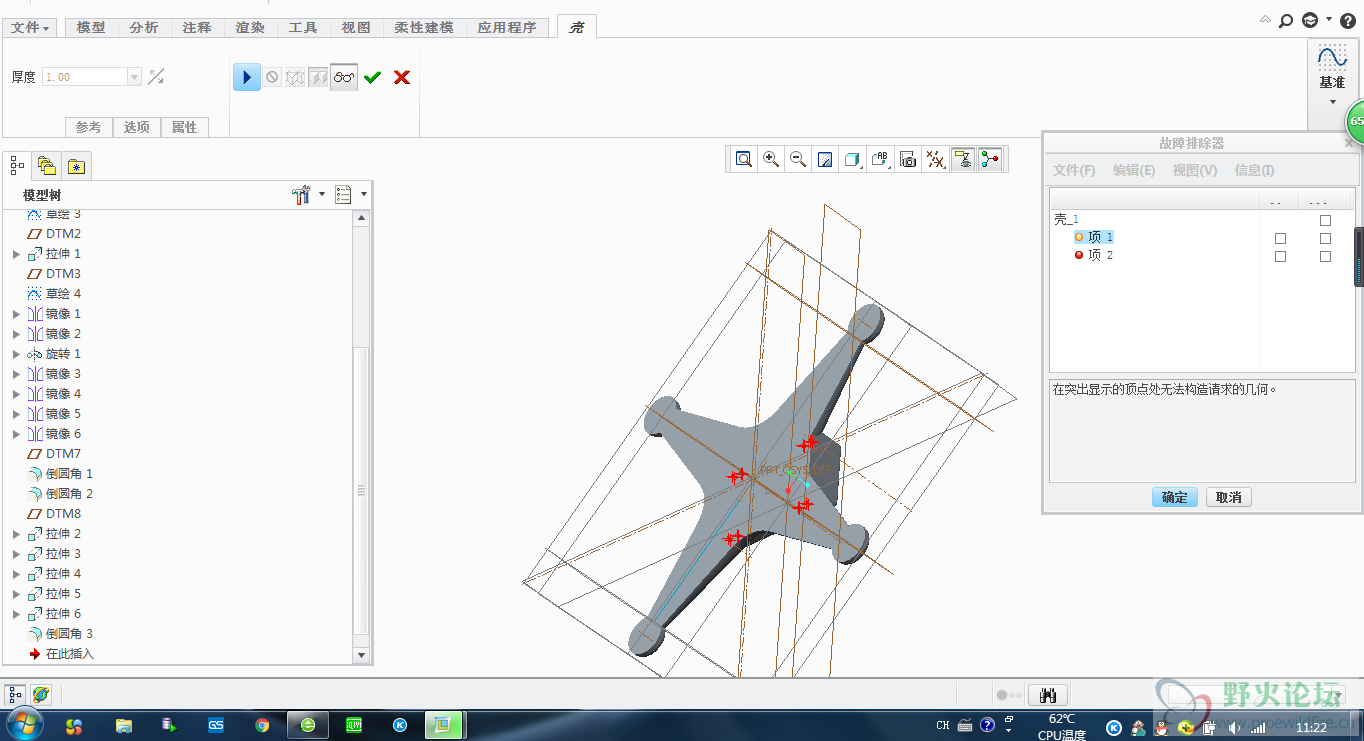This screenshot has height=741, width=1364.
Task: Check the last-column box for 项 1
Action: click(x=1325, y=239)
